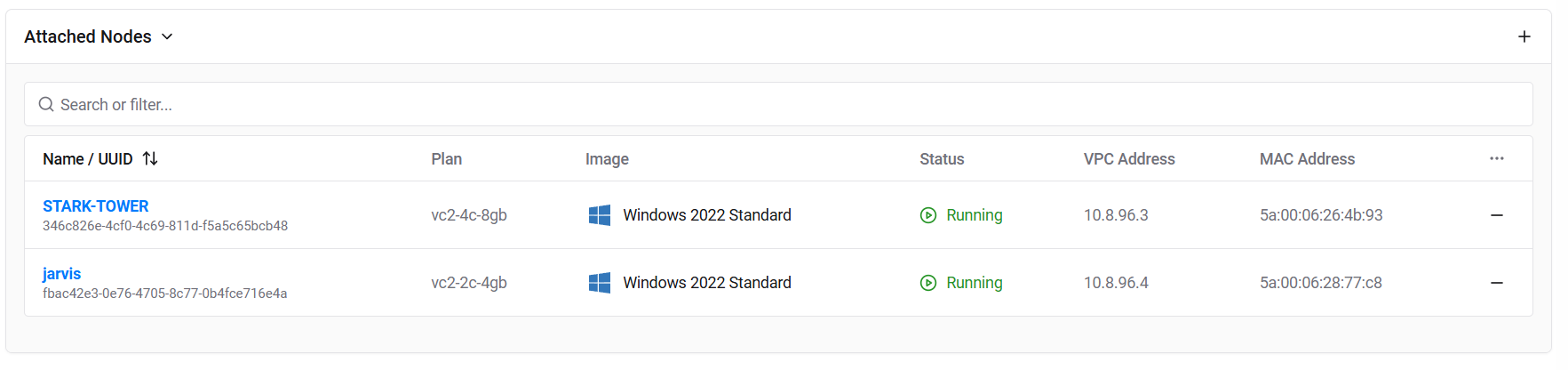Open the STARK-TOWER node link

tap(96, 205)
